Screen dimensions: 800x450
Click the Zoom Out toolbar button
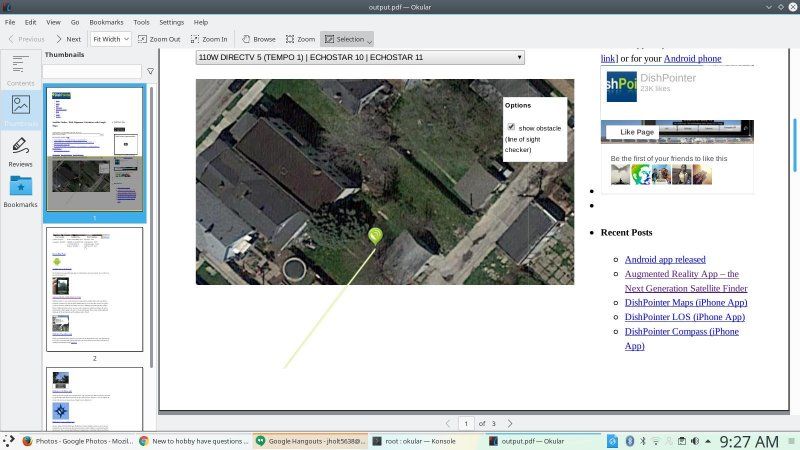(x=159, y=39)
